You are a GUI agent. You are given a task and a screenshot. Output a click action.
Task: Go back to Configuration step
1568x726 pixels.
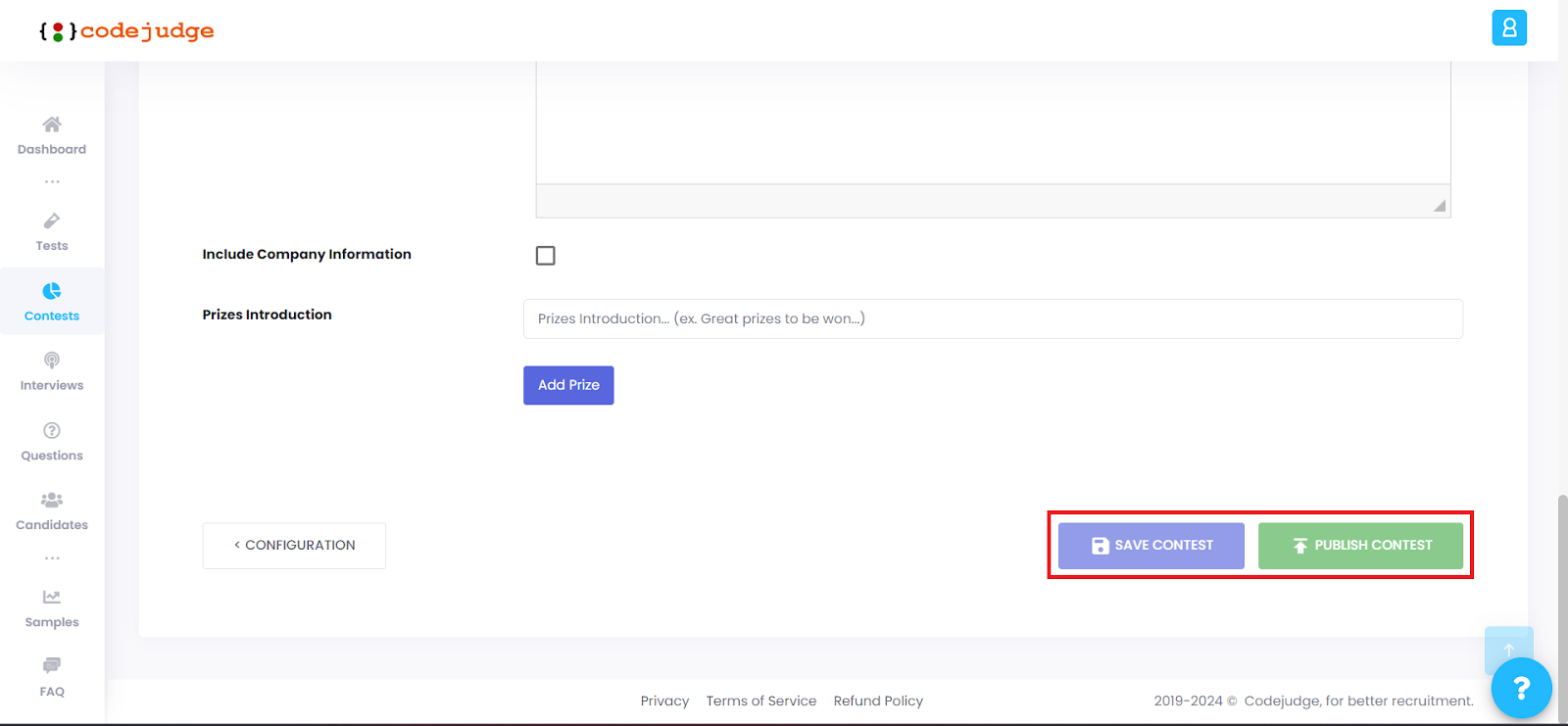[294, 546]
